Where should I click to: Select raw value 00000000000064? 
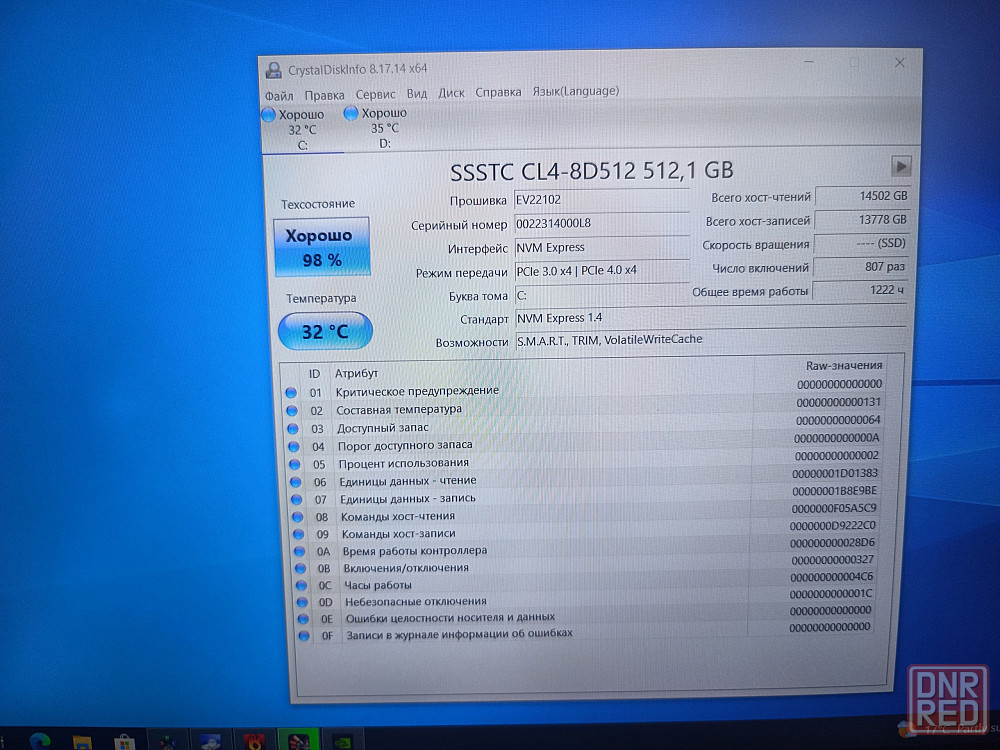838,420
